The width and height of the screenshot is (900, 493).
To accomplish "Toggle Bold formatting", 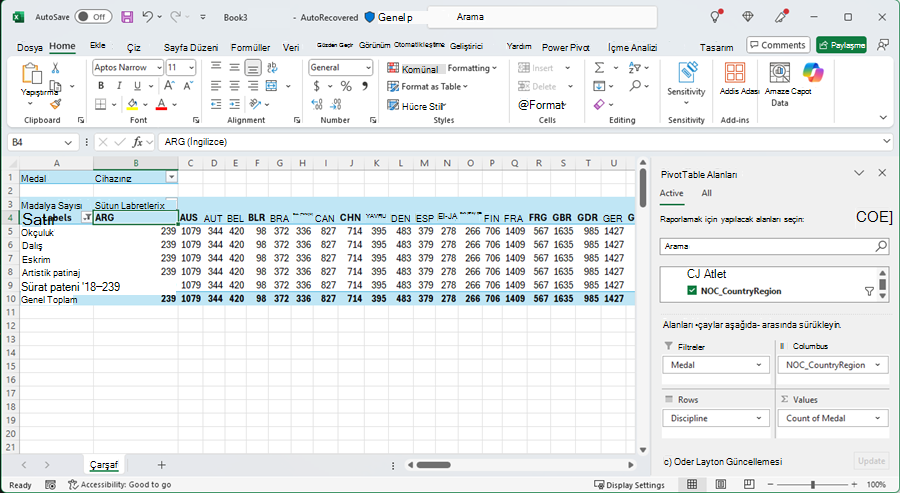I will 101,86.
